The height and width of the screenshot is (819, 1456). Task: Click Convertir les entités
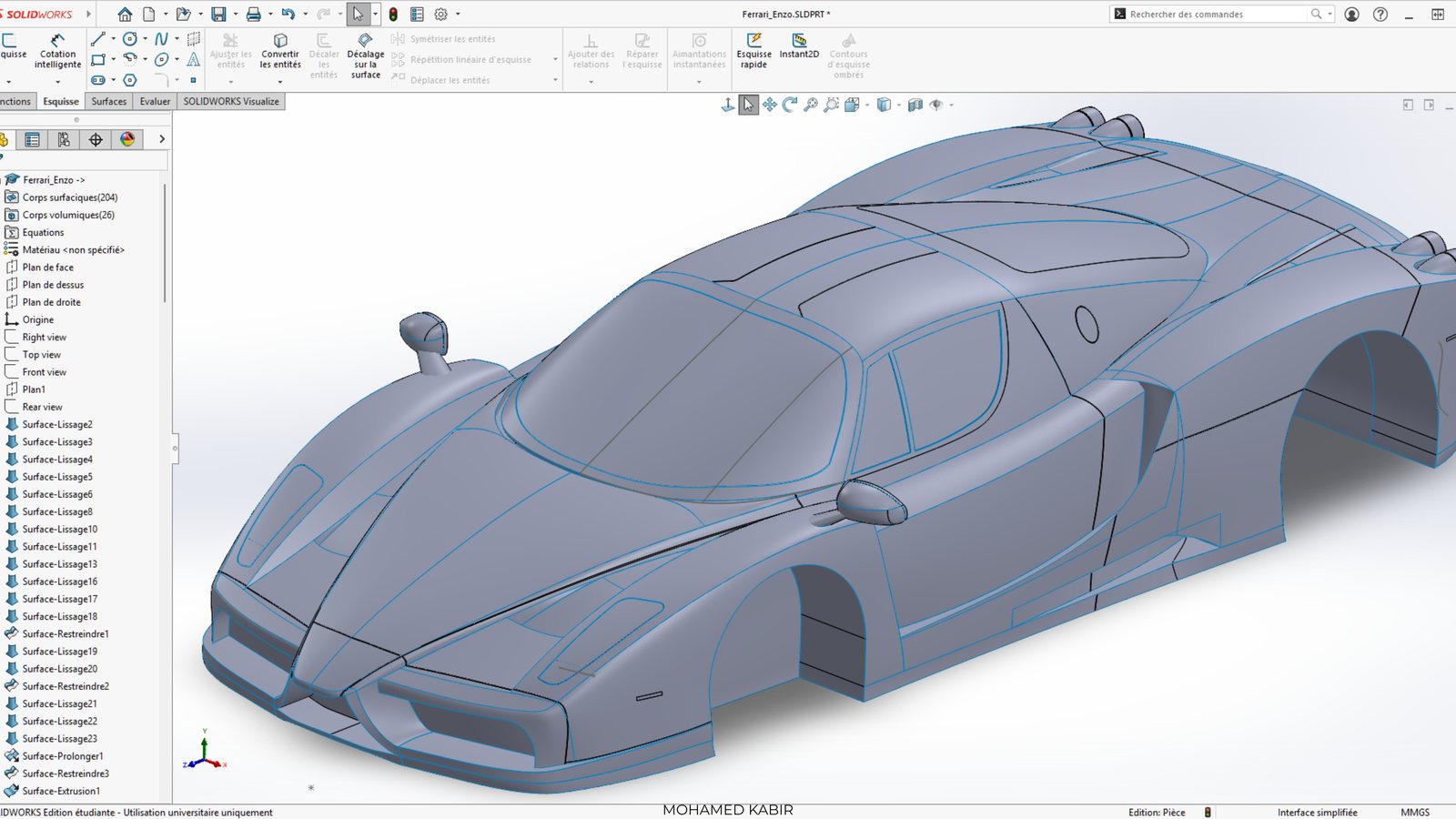click(280, 51)
